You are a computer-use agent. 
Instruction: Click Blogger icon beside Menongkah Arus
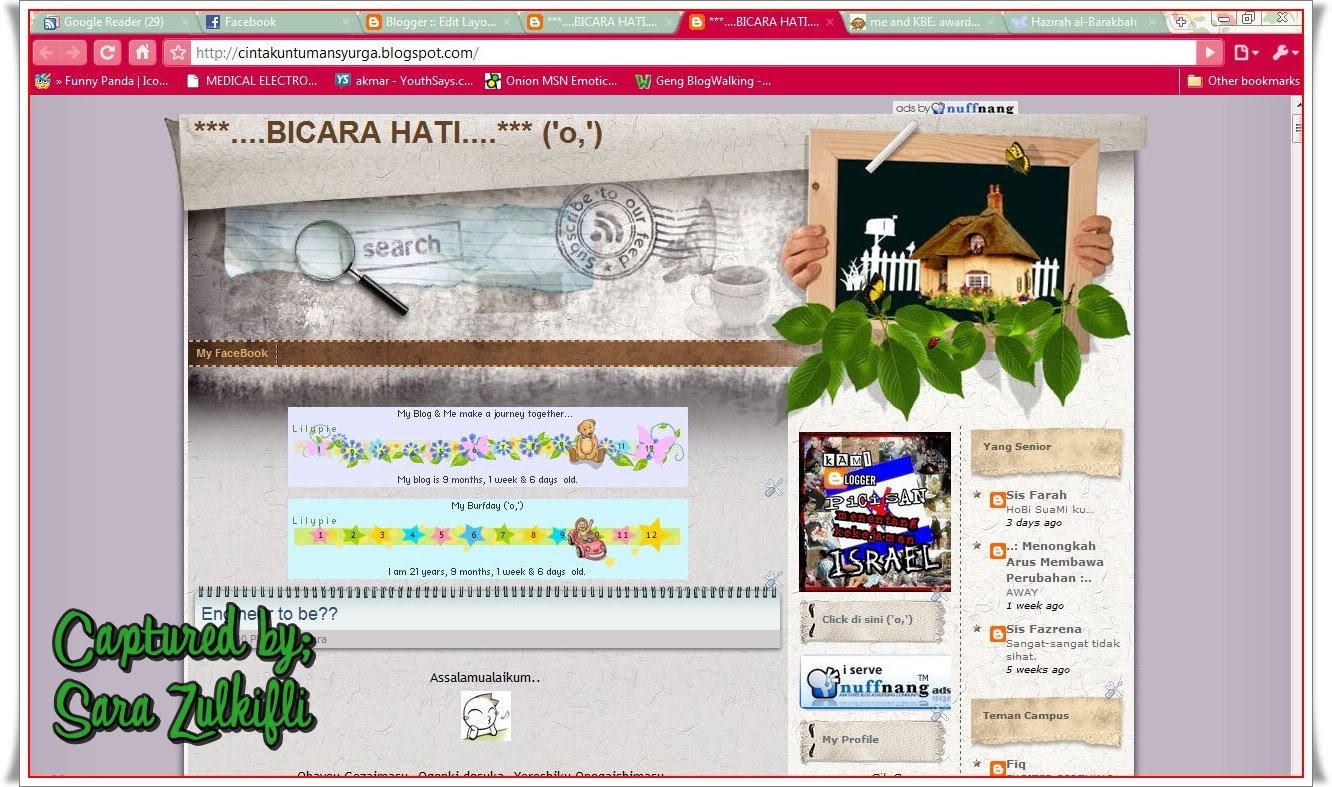(x=997, y=551)
